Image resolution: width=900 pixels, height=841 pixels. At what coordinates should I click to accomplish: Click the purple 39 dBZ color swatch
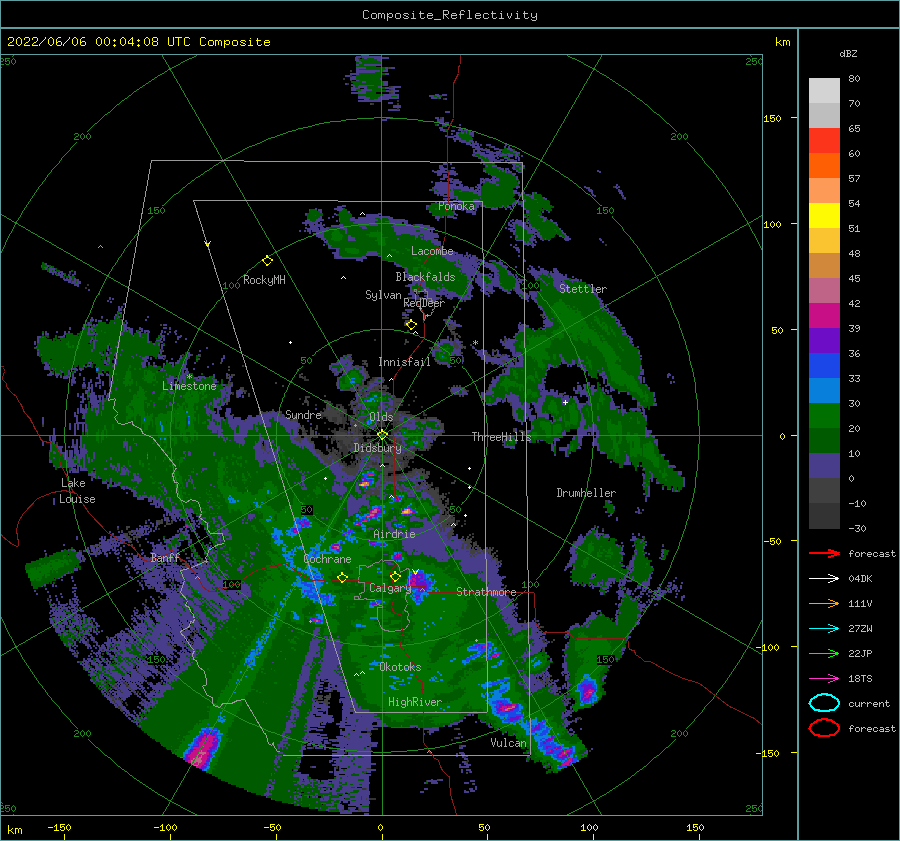[x=824, y=340]
